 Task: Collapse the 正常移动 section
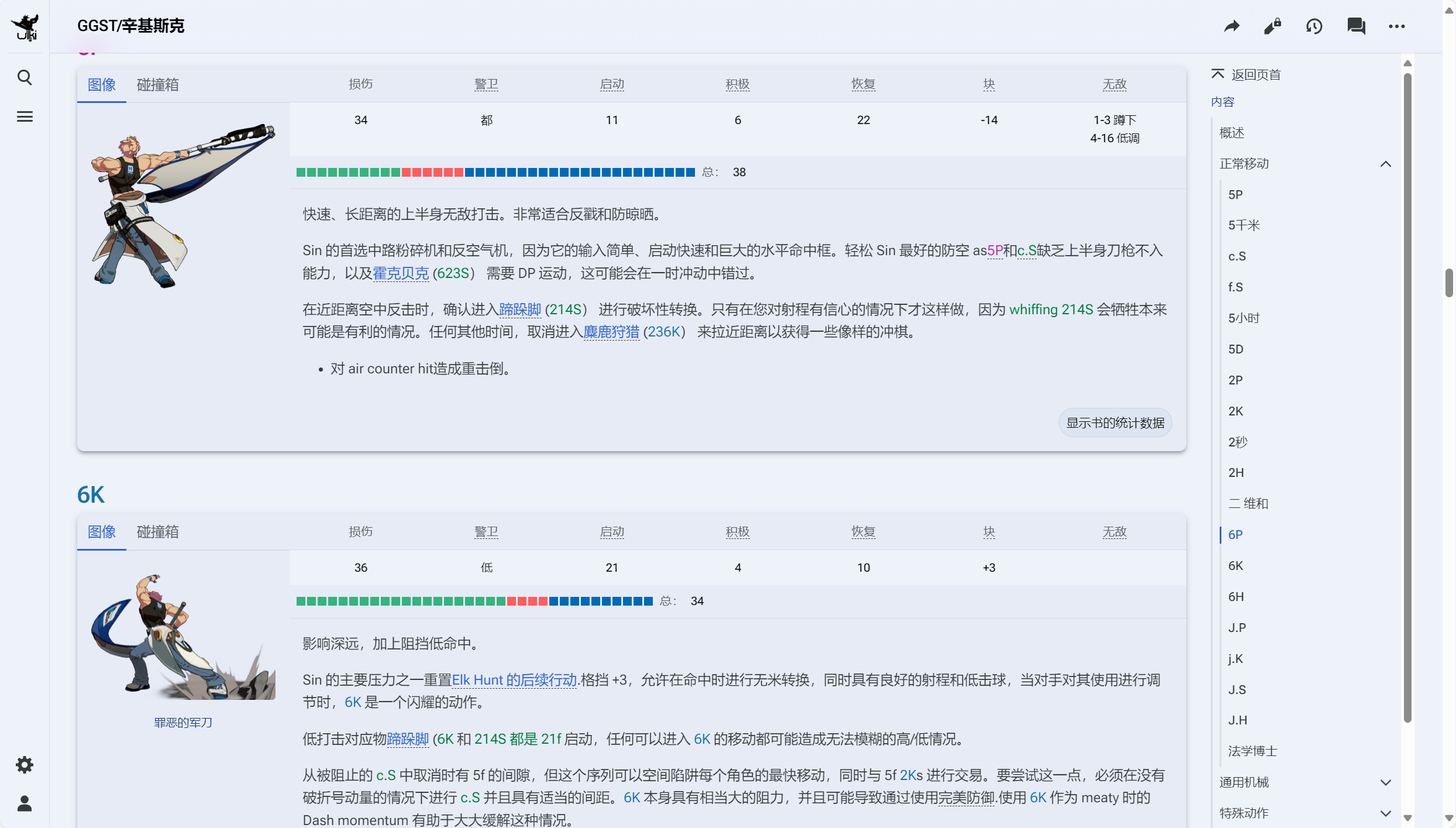1386,164
